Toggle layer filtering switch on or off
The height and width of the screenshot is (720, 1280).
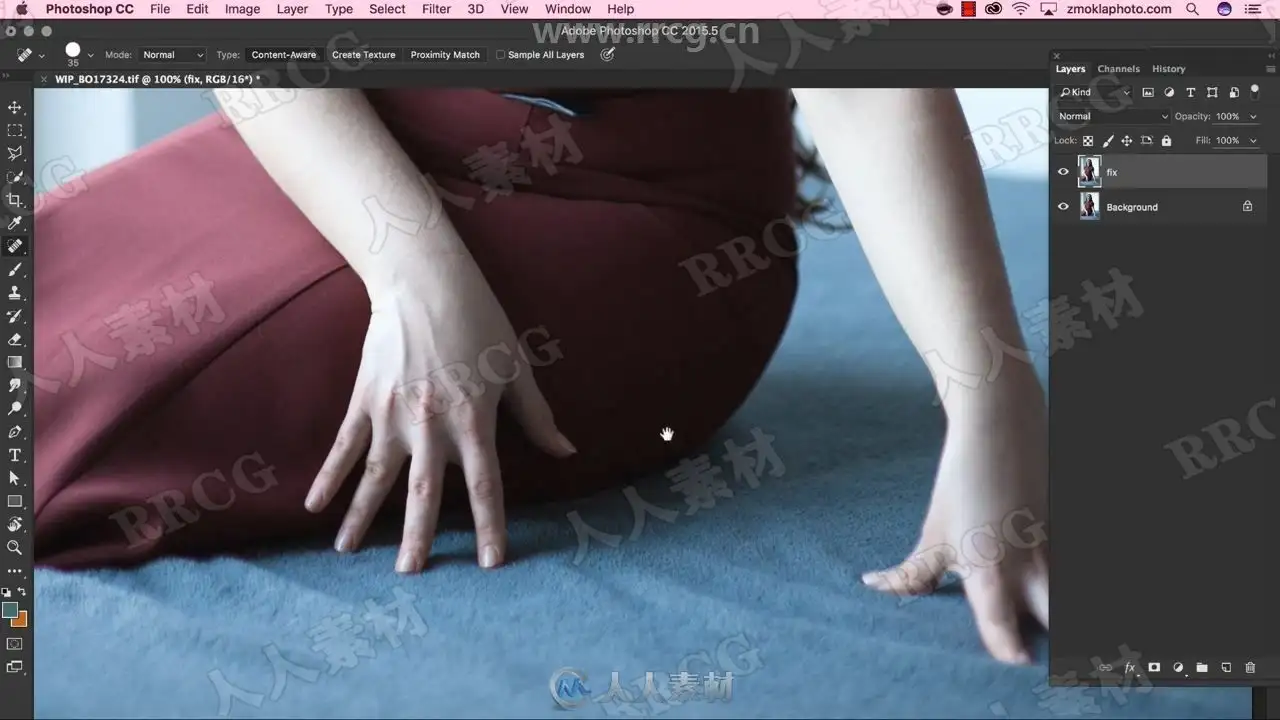tap(1254, 91)
